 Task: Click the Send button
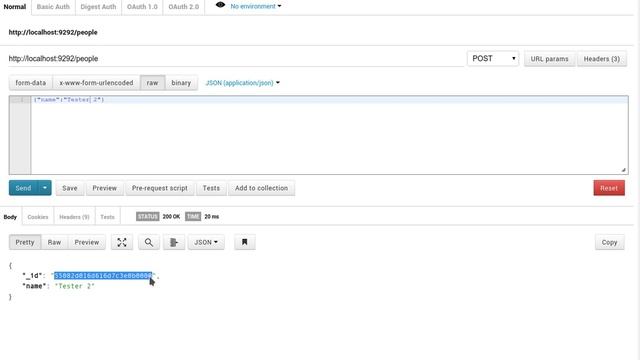tap(23, 188)
